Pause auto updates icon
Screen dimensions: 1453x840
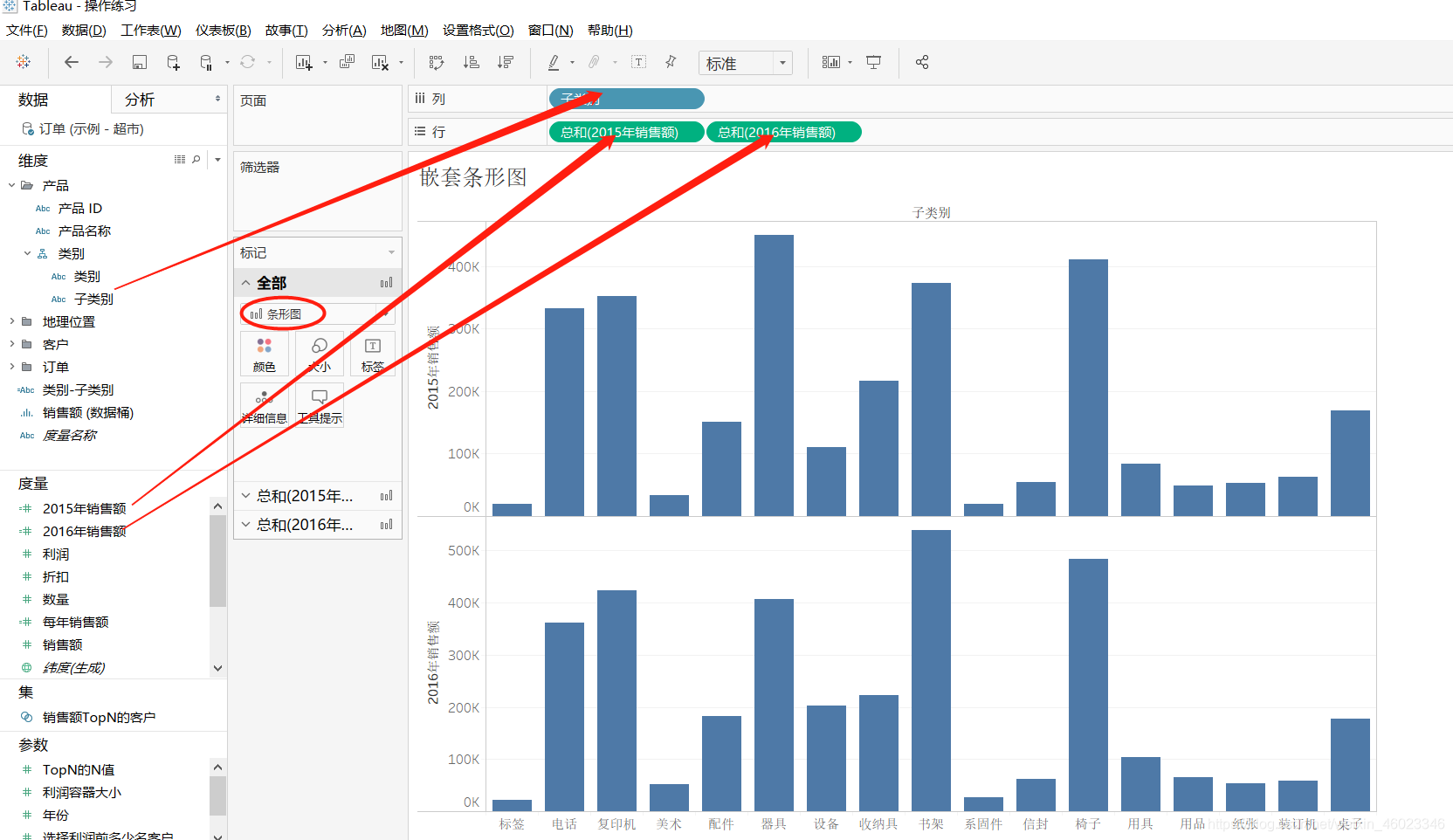(x=206, y=62)
